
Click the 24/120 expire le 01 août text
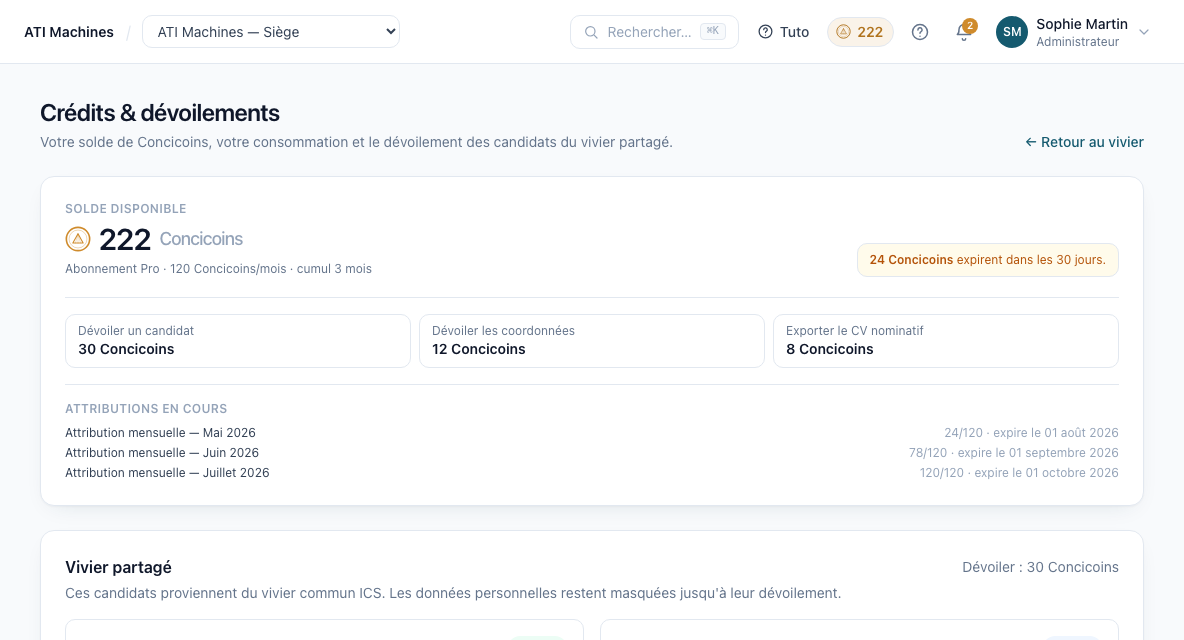[1031, 432]
